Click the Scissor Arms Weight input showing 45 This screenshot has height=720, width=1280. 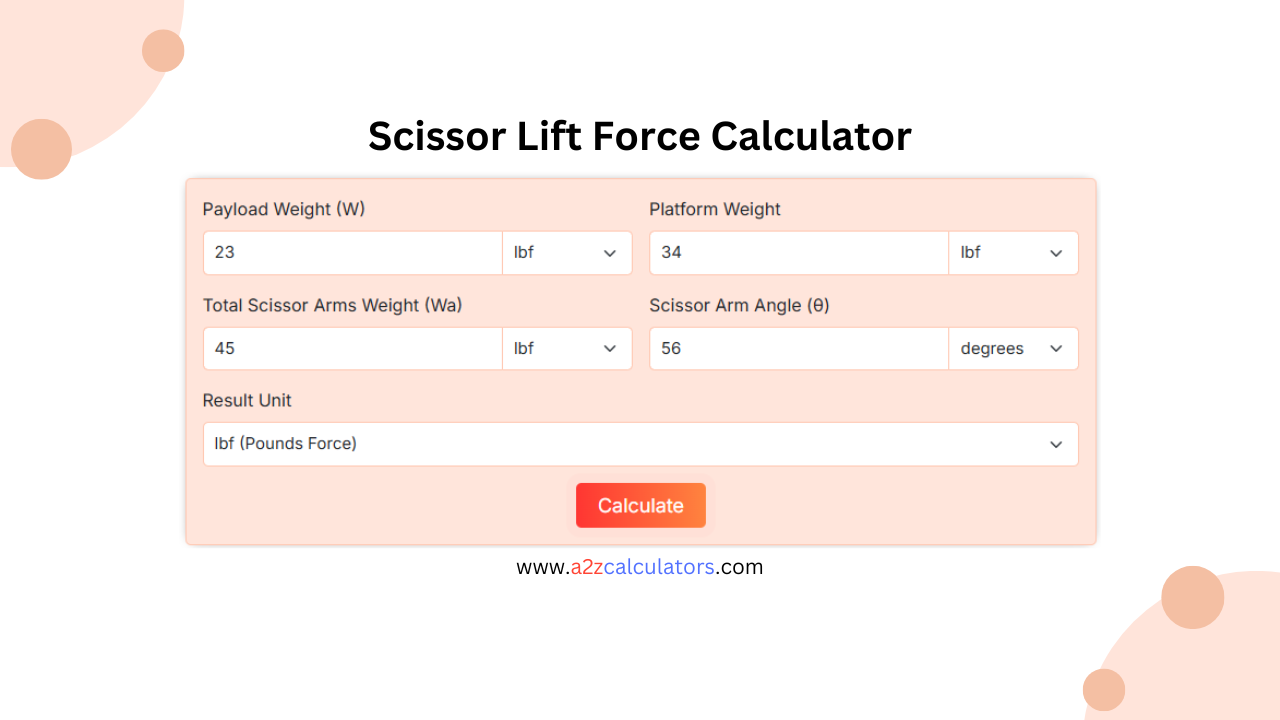point(352,348)
